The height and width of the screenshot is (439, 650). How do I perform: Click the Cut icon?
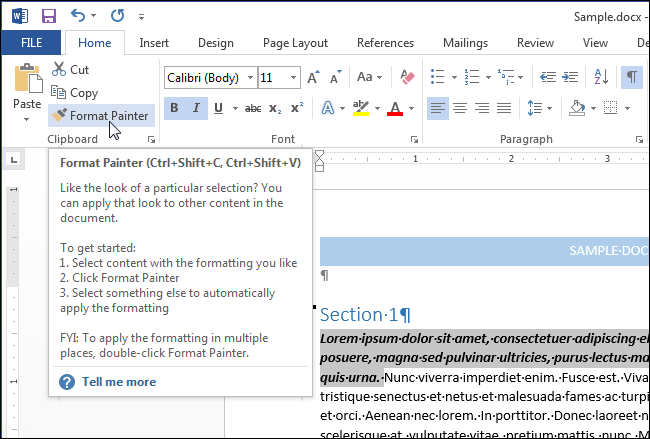click(58, 70)
